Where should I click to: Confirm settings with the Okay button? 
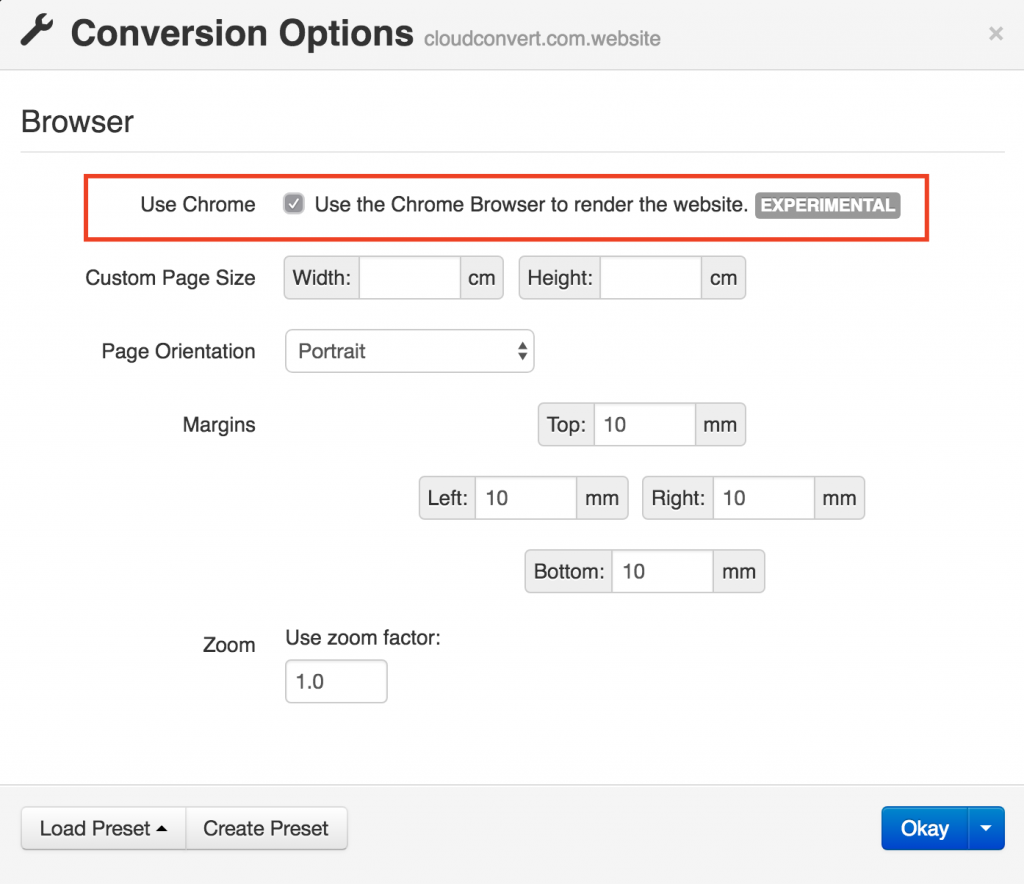(x=924, y=828)
